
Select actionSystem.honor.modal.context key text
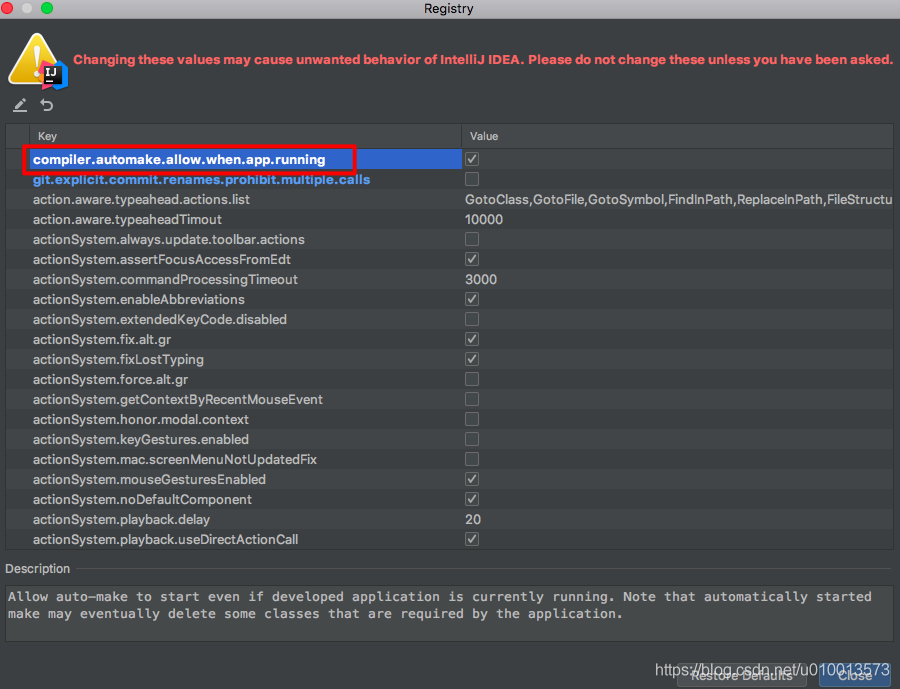pyautogui.click(x=141, y=420)
